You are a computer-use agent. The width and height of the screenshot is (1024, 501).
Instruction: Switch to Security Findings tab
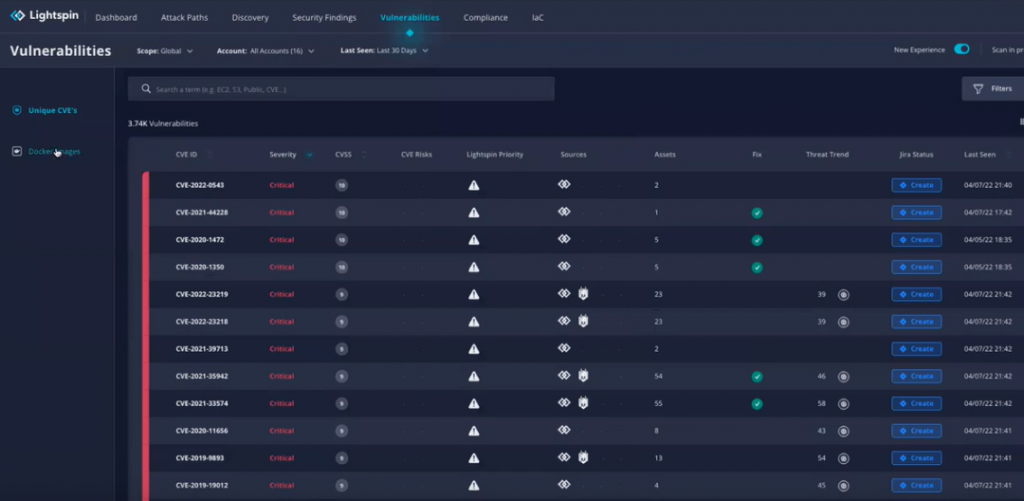click(325, 18)
